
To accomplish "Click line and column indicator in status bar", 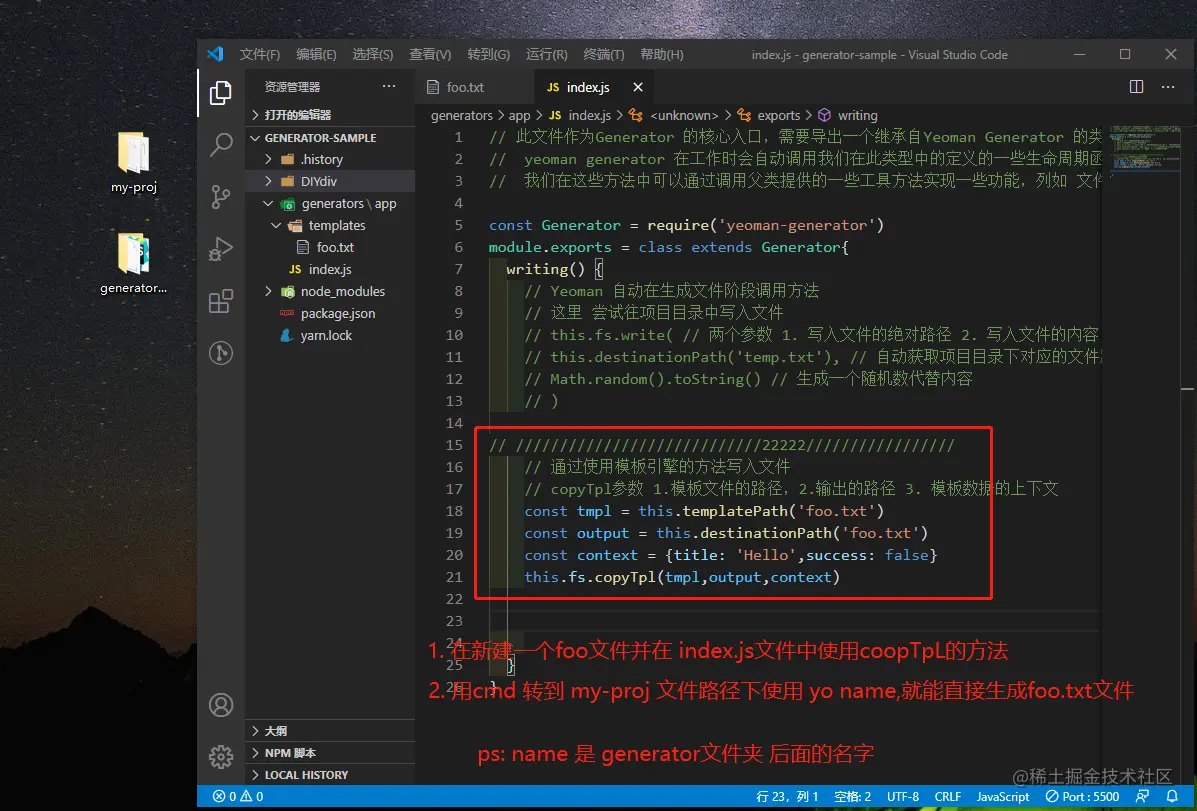I will coord(787,796).
